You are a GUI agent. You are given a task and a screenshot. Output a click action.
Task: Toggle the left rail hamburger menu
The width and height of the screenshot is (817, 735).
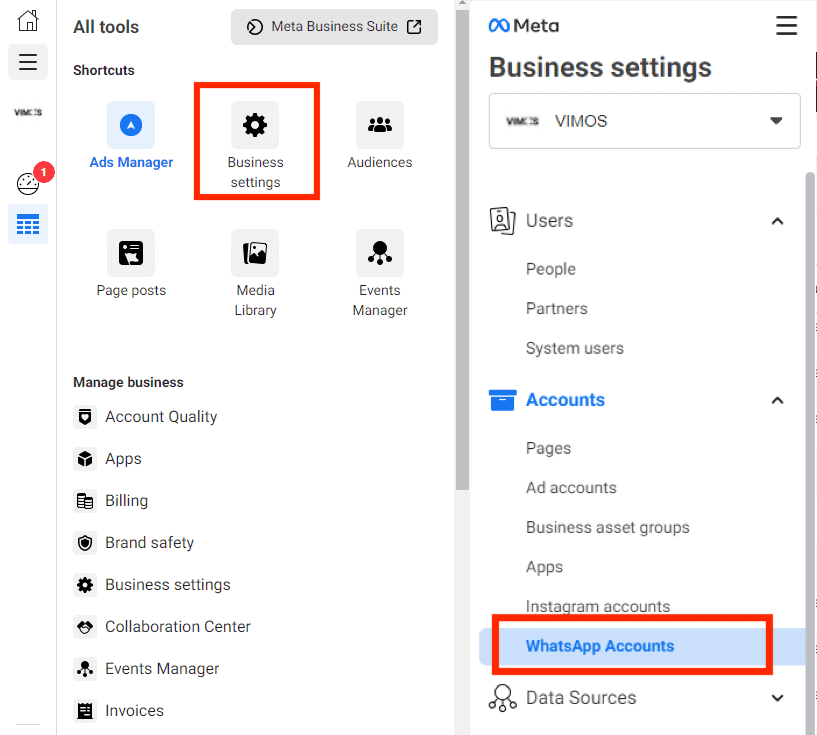tap(28, 62)
